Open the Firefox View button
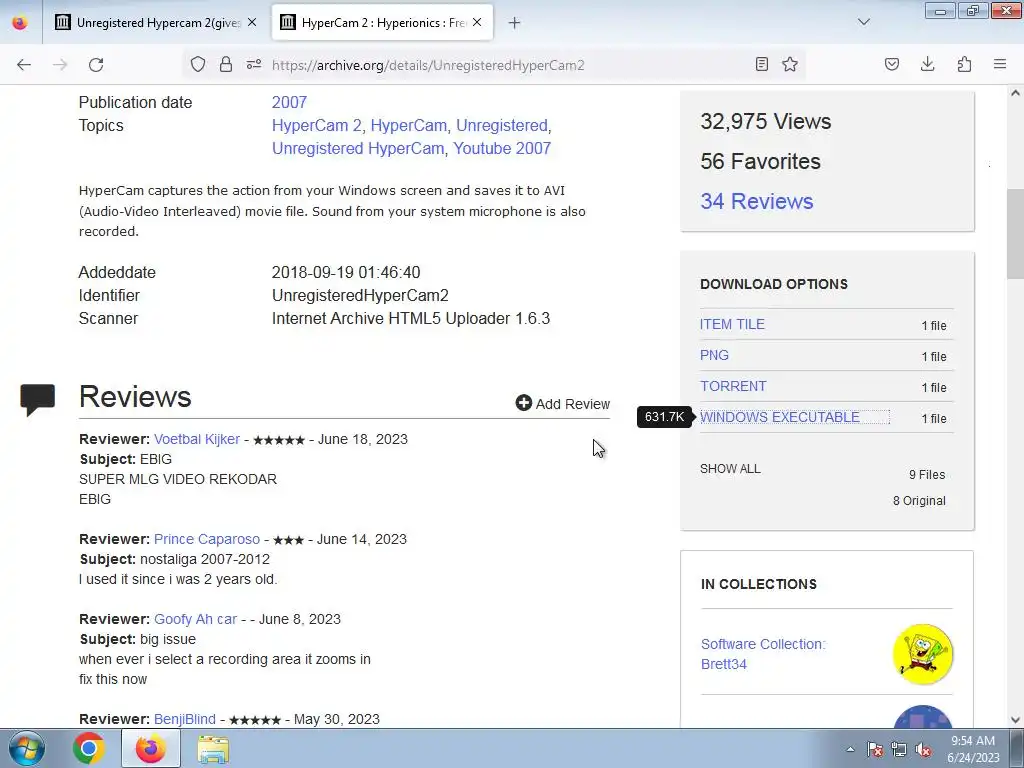 (20, 23)
